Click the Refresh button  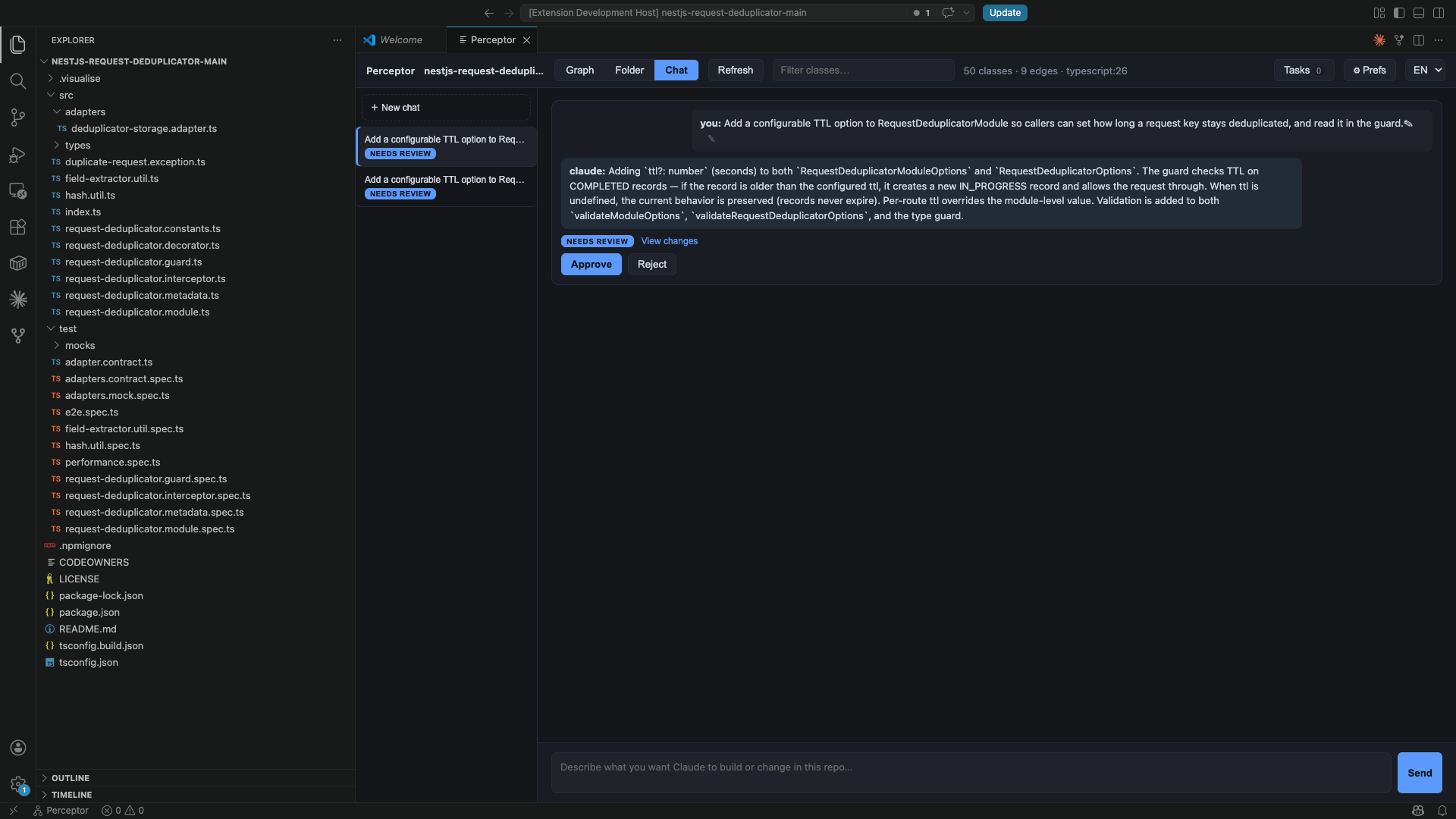coord(736,71)
